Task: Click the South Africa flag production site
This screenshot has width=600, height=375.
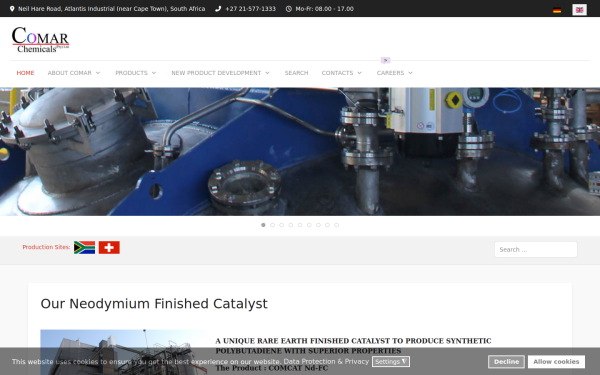Action: coord(84,247)
